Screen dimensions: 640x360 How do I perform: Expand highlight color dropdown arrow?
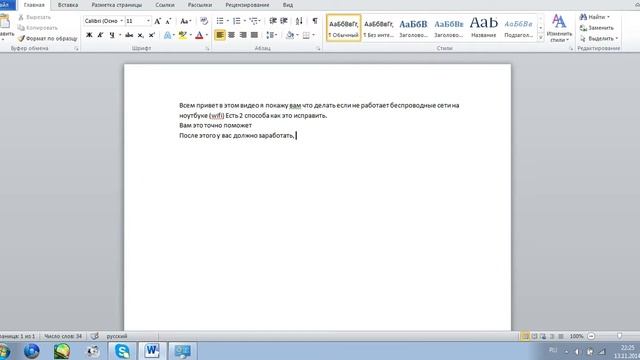(x=190, y=36)
